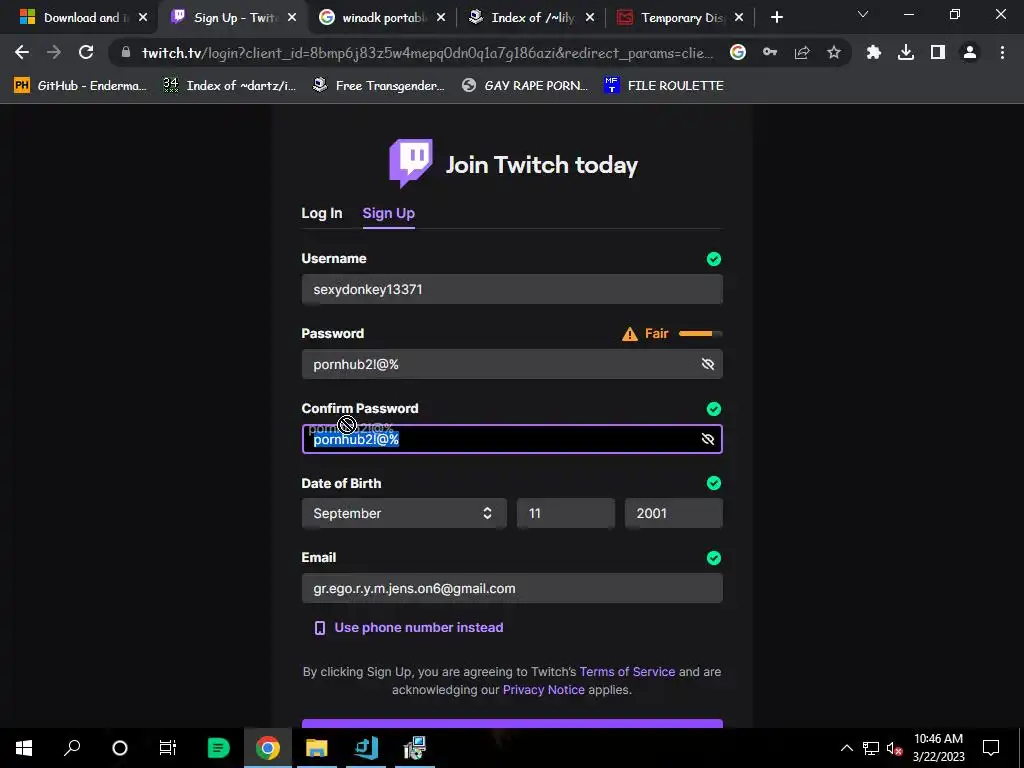This screenshot has height=768, width=1024.
Task: Open the Terms of Service link
Action: pyautogui.click(x=627, y=672)
